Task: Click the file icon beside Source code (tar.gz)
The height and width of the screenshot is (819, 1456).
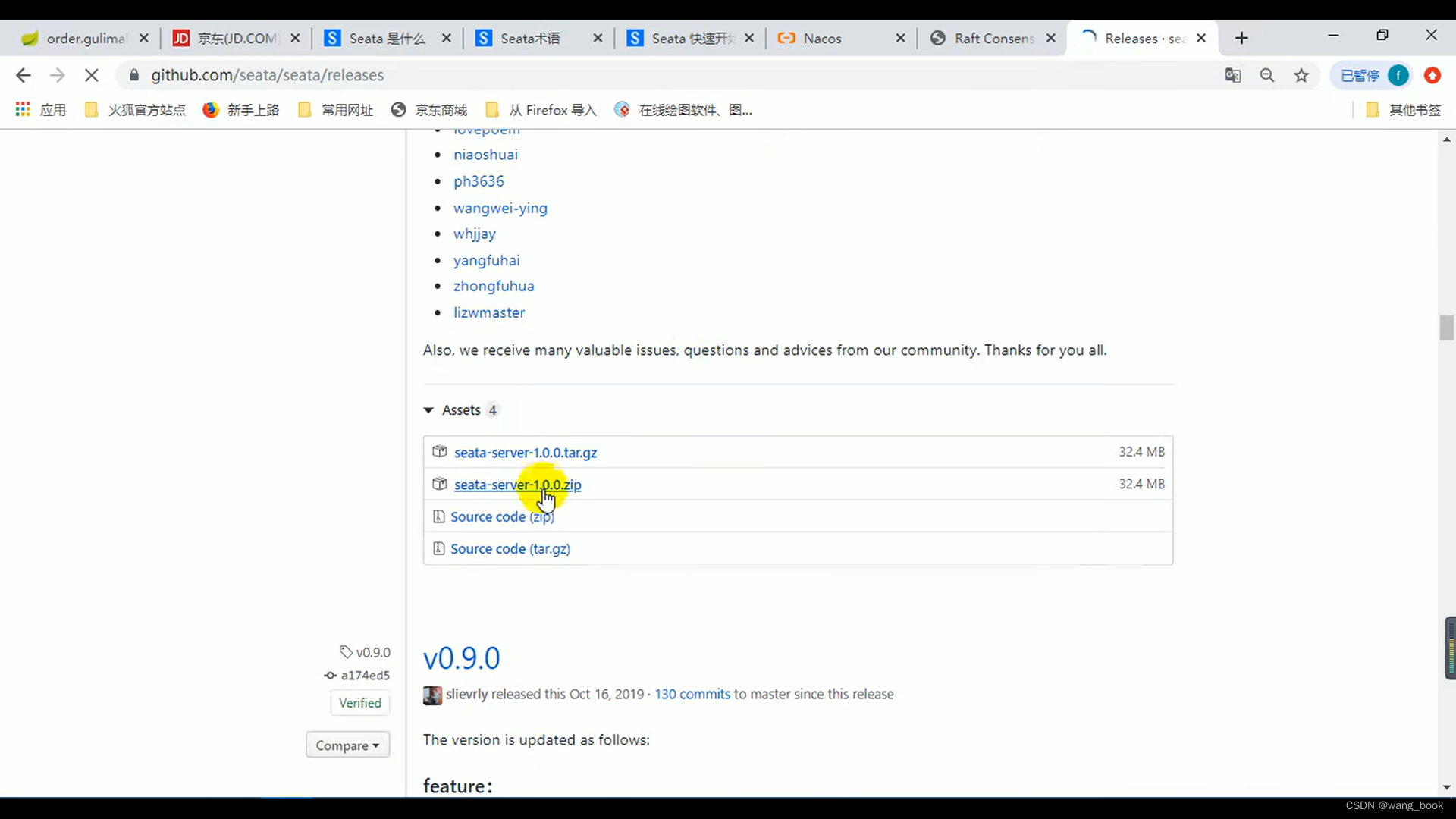Action: pyautogui.click(x=438, y=548)
